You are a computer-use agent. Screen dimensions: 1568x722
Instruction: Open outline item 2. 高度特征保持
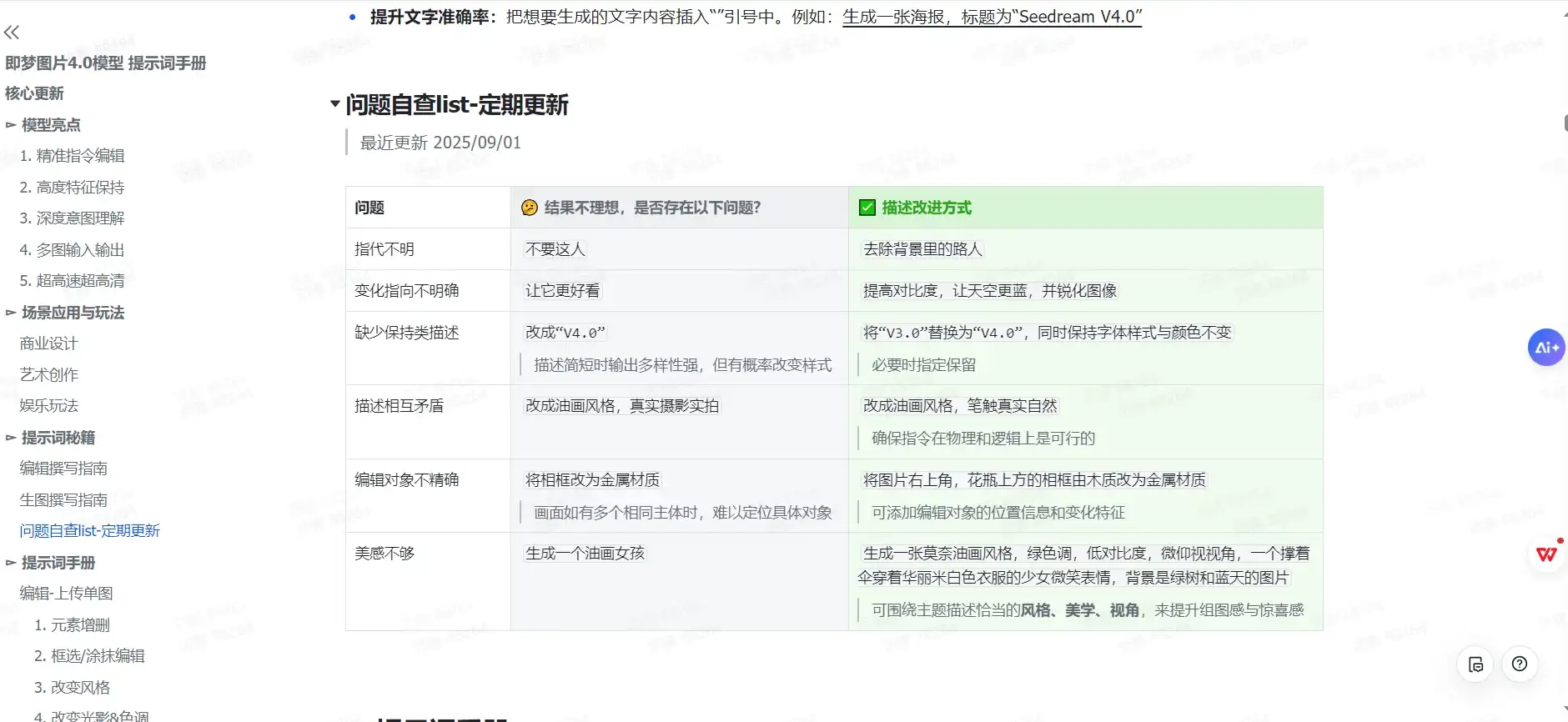73,188
